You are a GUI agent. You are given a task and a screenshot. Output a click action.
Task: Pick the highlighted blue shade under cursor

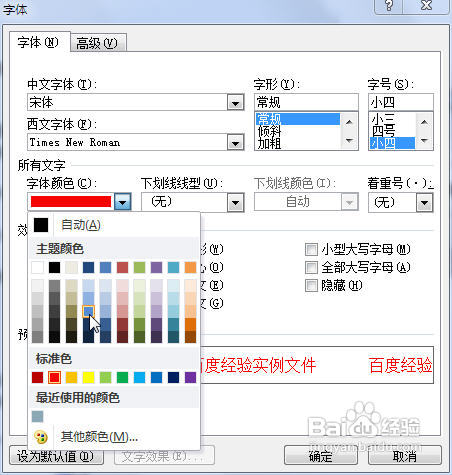[x=88, y=311]
